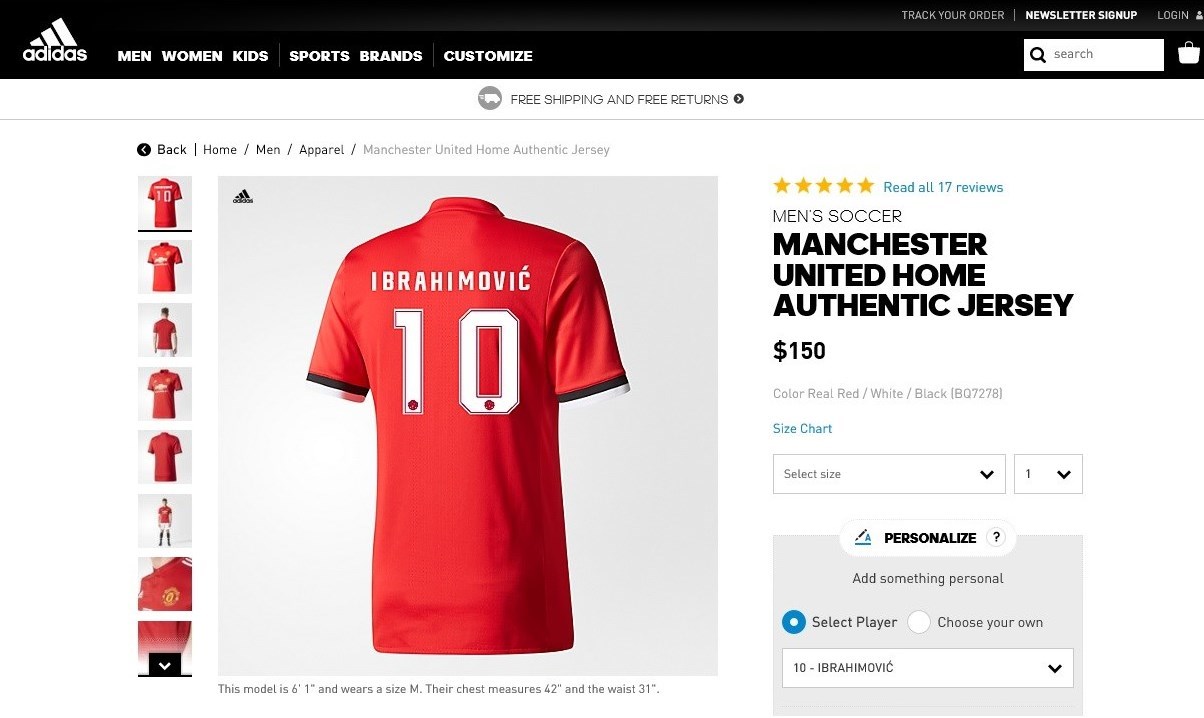This screenshot has width=1204, height=718.
Task: Choose the Select Player radio option
Action: point(793,622)
